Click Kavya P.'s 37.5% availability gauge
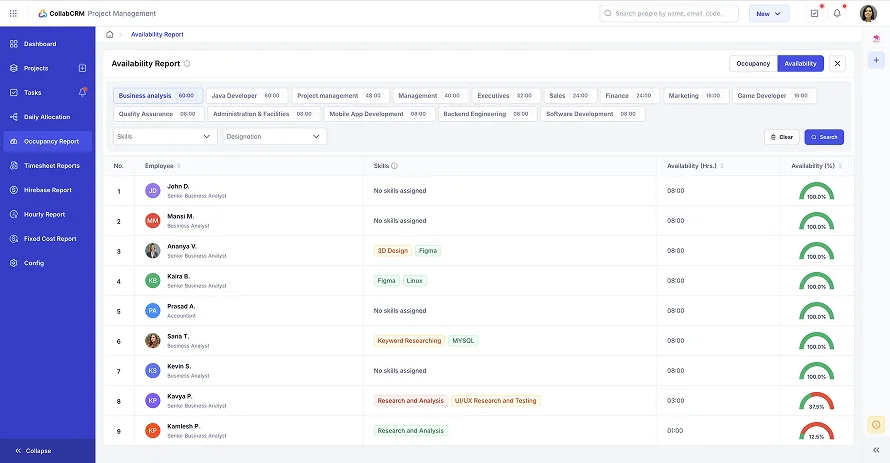The image size is (890, 463). 816,401
